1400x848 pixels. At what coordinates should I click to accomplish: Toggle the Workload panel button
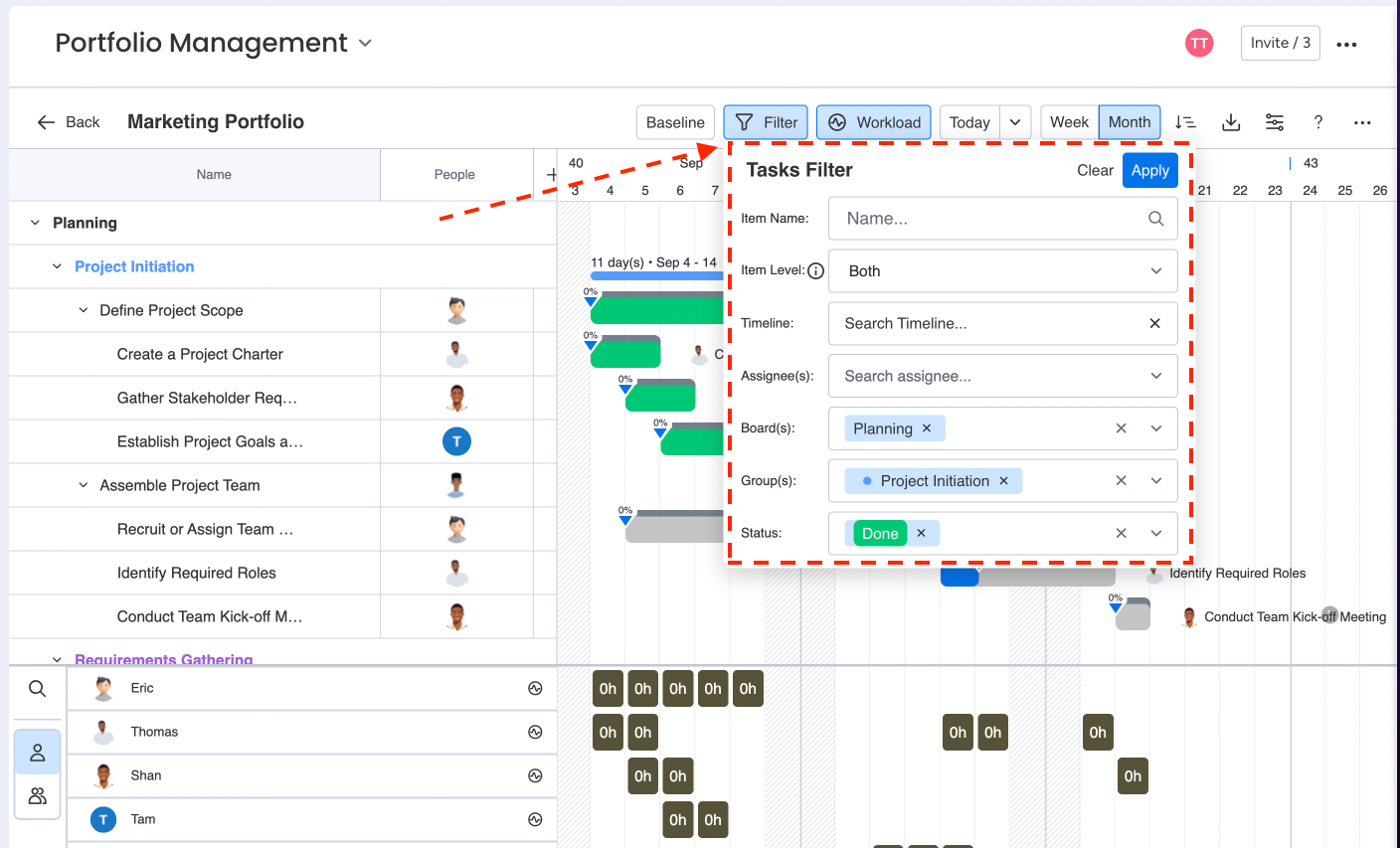pos(874,122)
